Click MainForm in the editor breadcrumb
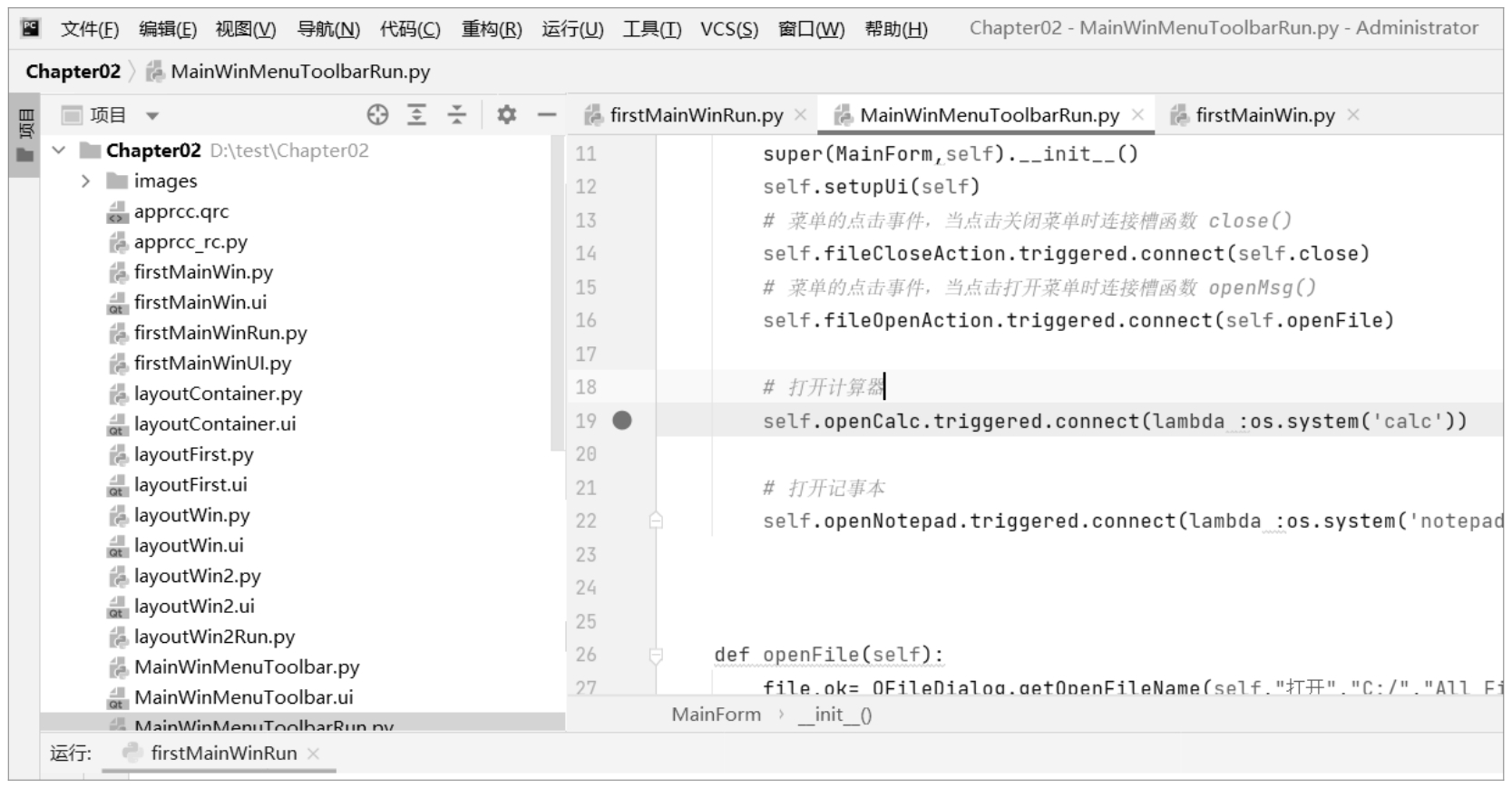The width and height of the screenshot is (1512, 788). [717, 715]
